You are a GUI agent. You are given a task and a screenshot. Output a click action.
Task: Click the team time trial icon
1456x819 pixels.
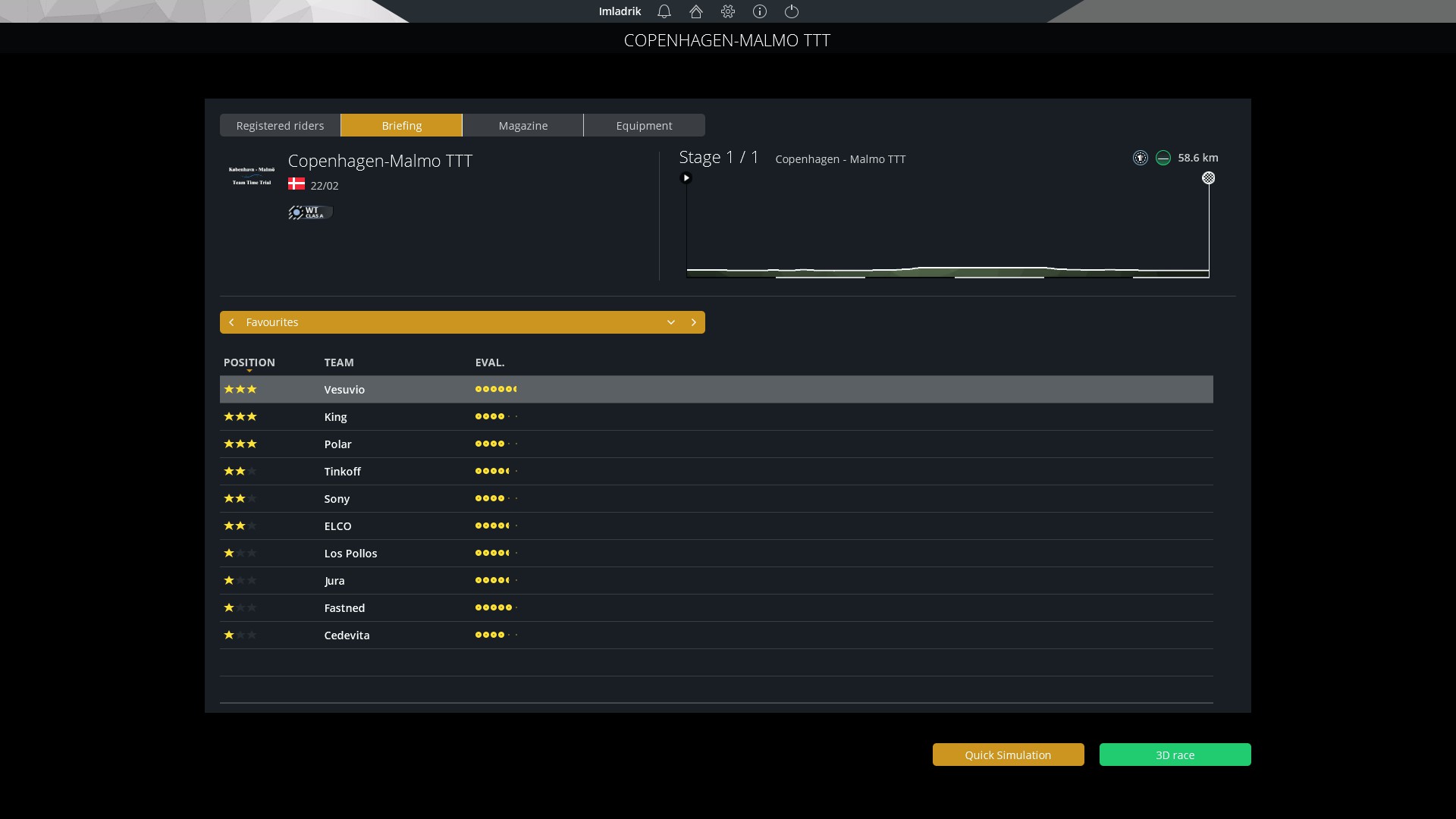tap(1141, 158)
